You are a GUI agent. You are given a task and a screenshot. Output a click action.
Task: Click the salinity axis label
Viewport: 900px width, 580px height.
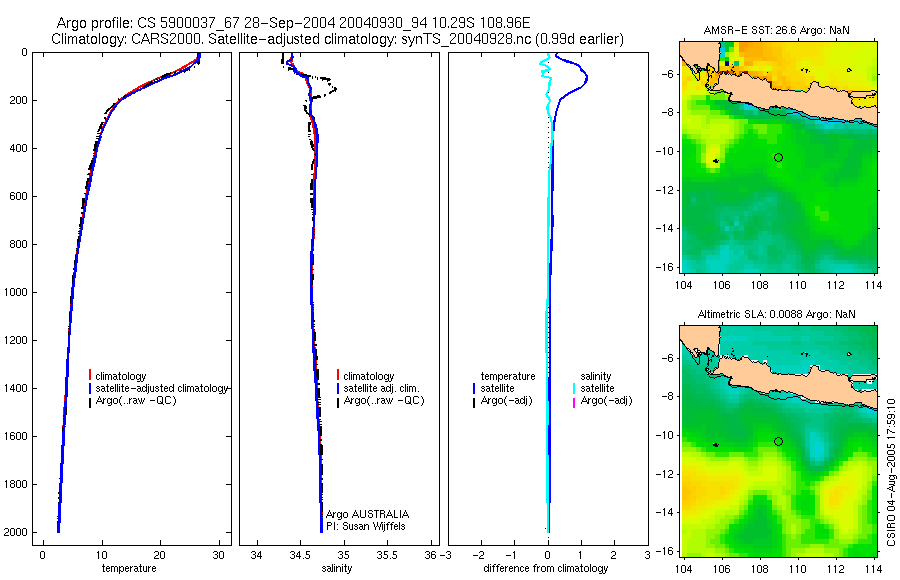pos(337,568)
